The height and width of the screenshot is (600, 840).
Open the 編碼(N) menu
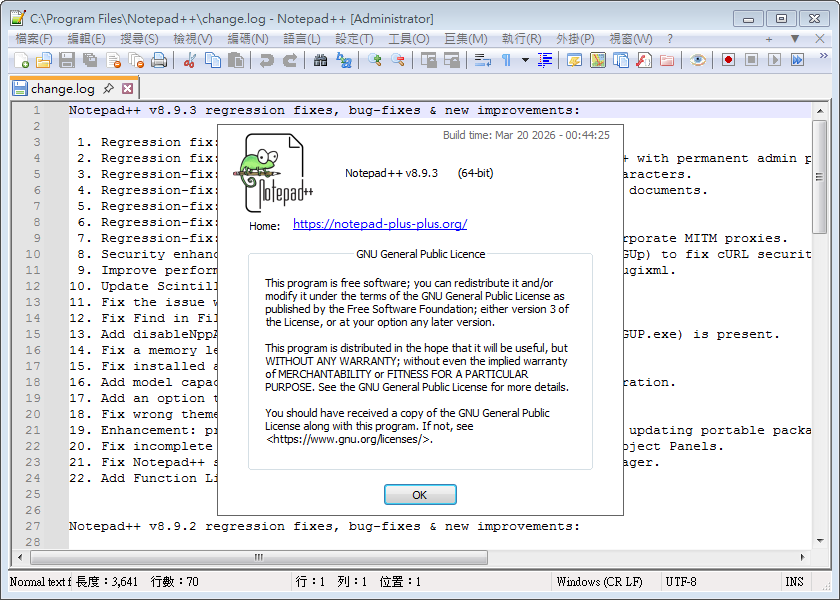click(x=248, y=39)
